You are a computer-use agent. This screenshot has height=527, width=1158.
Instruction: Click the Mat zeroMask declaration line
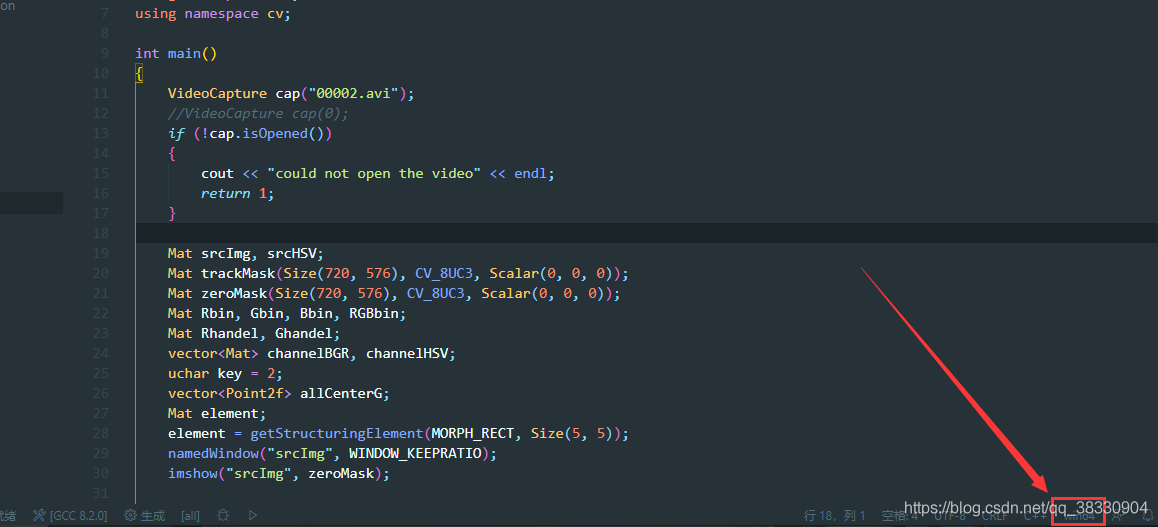coord(394,292)
